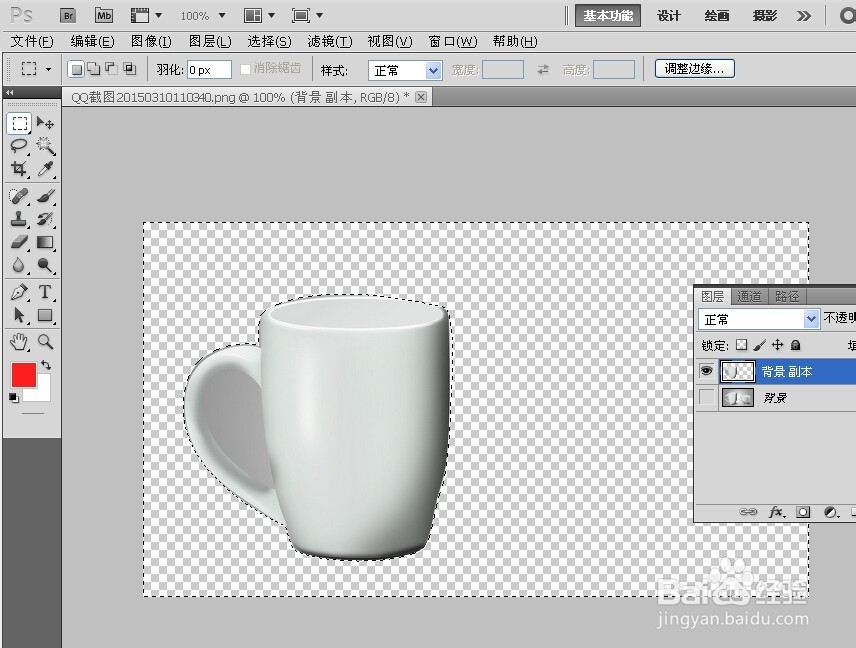Screen dimensions: 856x648
Task: Switch to 摄影 workspace
Action: tap(764, 16)
